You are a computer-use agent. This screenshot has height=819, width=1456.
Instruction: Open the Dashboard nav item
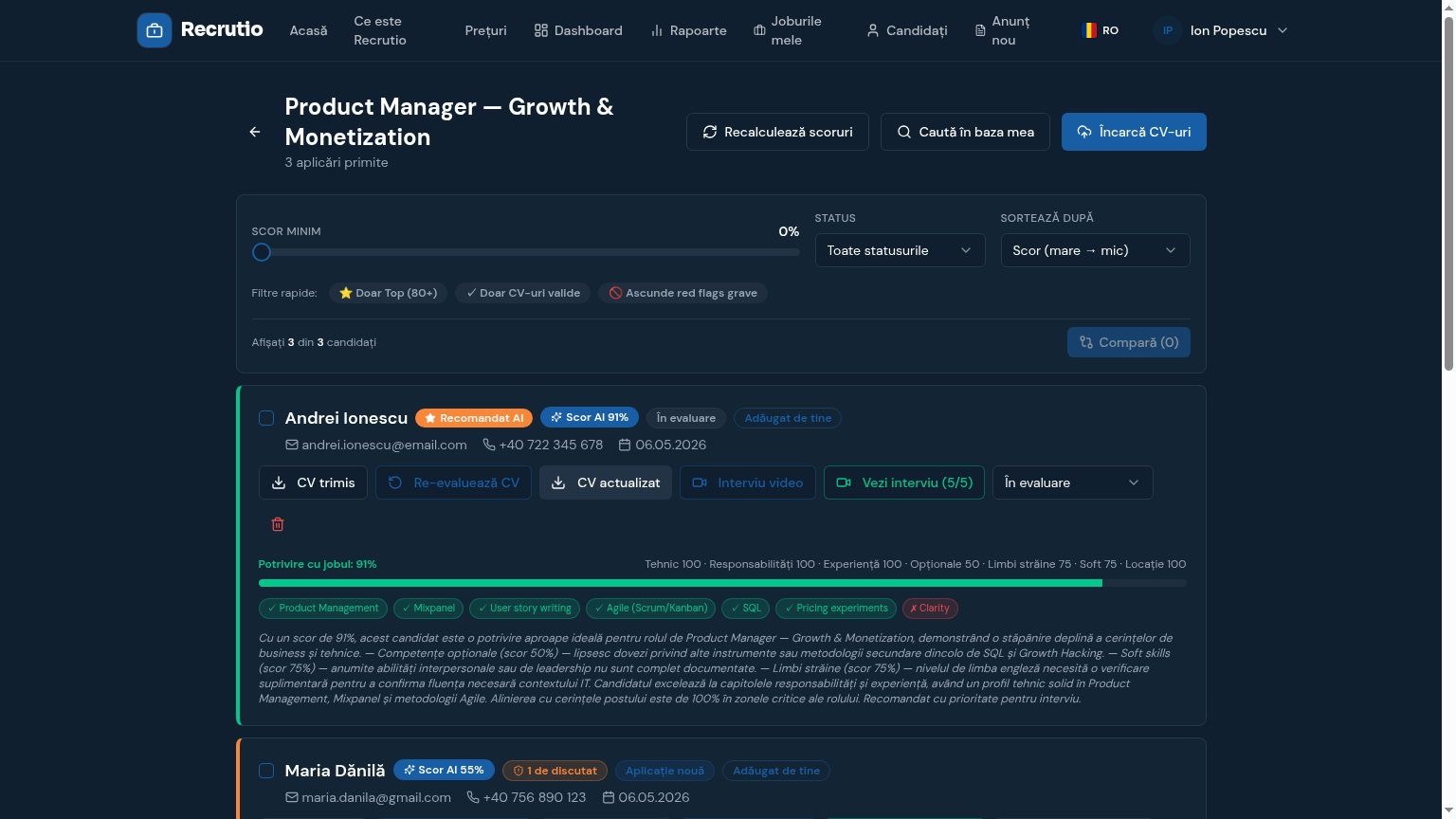click(x=578, y=30)
